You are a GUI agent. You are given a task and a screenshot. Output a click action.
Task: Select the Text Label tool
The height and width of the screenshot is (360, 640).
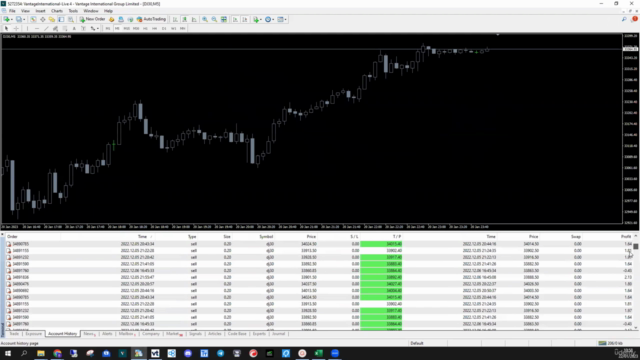click(x=83, y=28)
